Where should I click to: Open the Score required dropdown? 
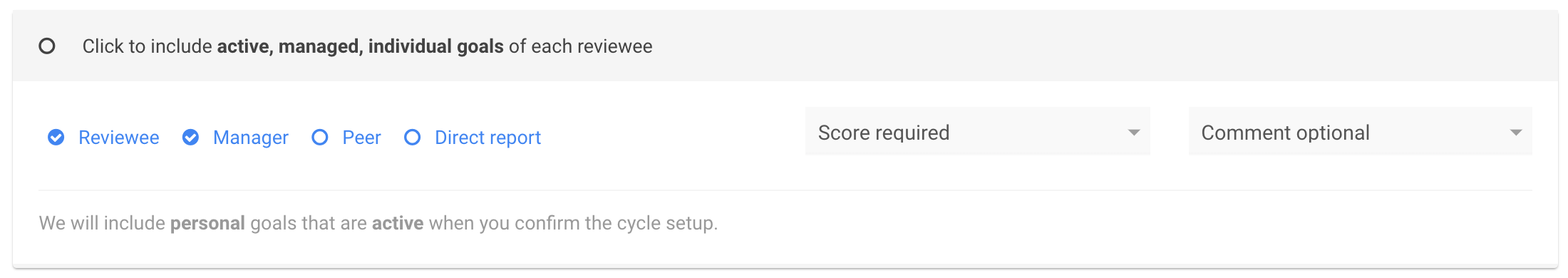pos(977,132)
